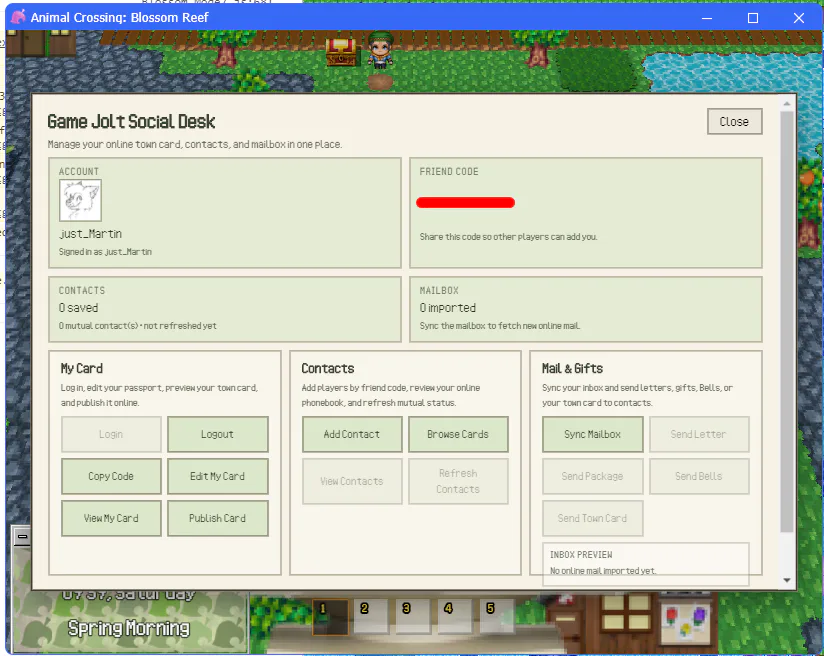Click the Animal Crossing app icon in title bar
Screen dimensions: 824x656
point(18,17)
